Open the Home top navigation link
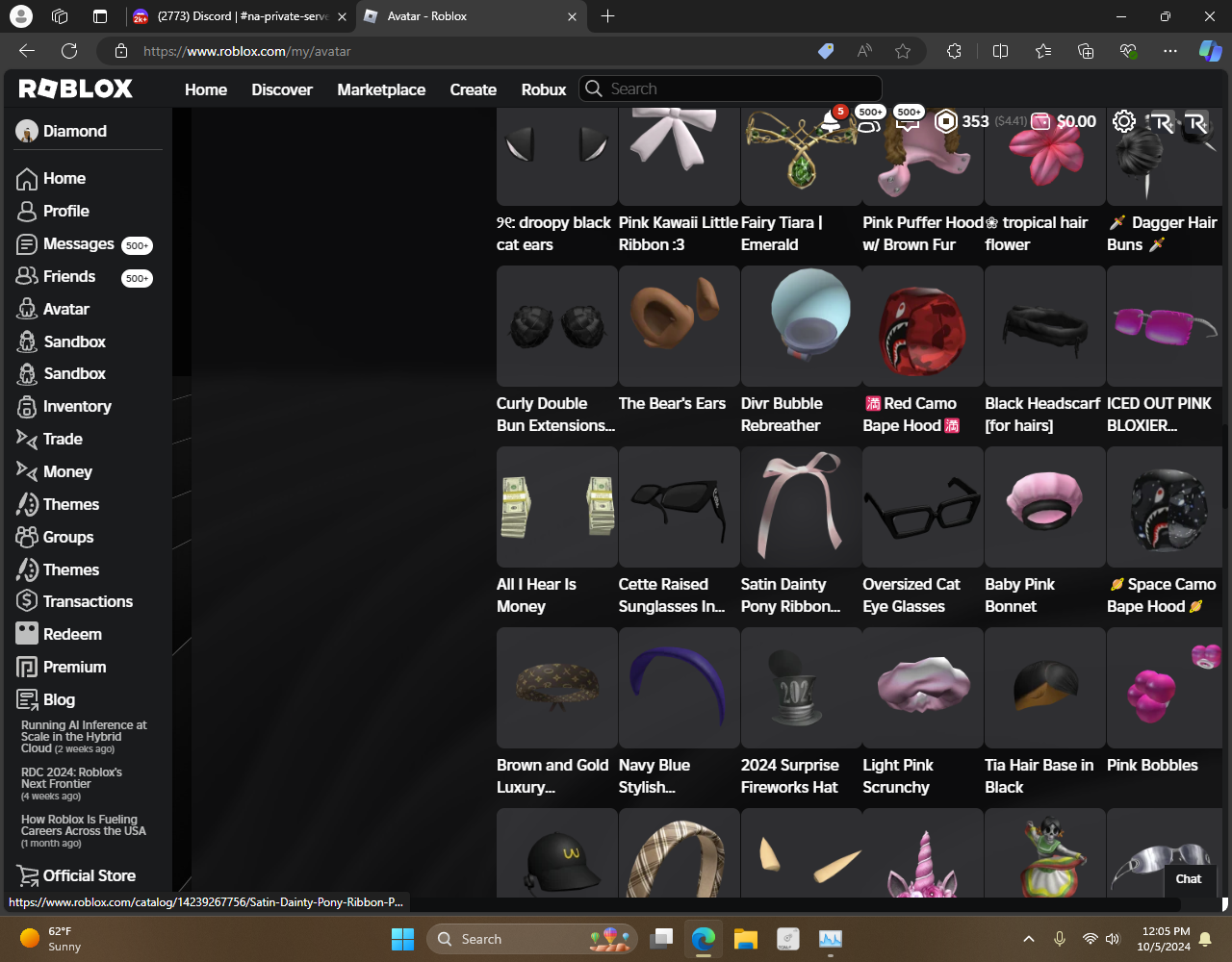Screen dimensions: 1232x962 [x=206, y=89]
